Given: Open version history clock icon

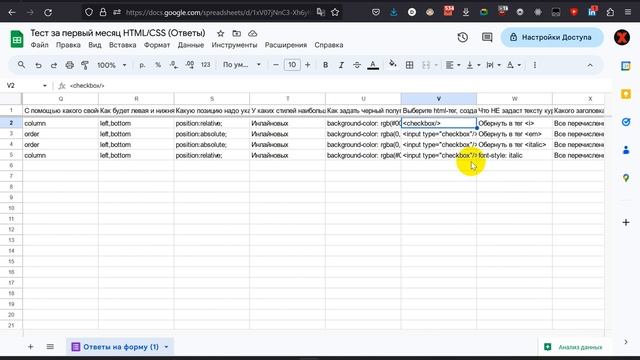Looking at the screenshot, I should pyautogui.click(x=462, y=38).
